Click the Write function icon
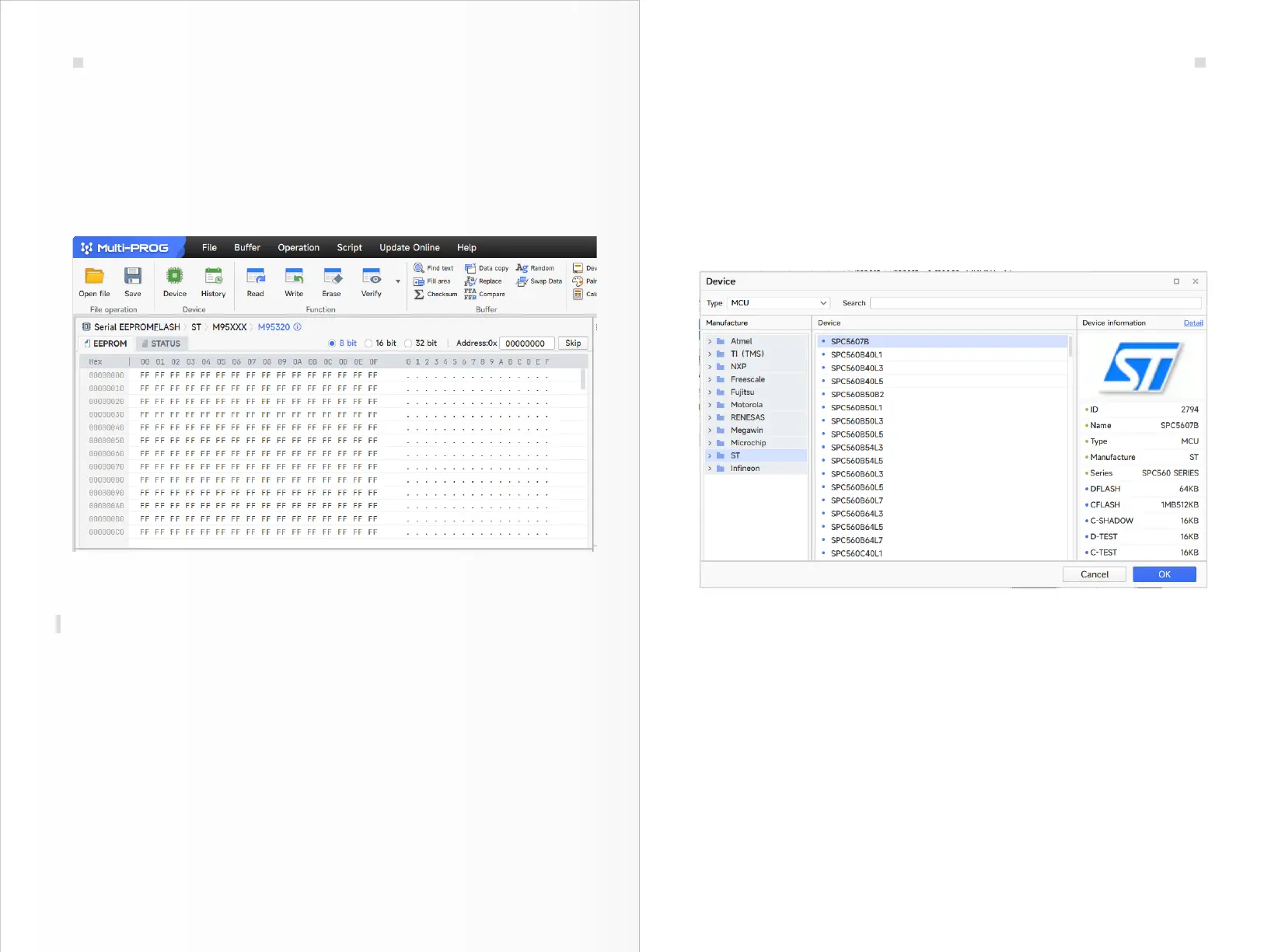This screenshot has width=1278, height=952. coord(294,276)
